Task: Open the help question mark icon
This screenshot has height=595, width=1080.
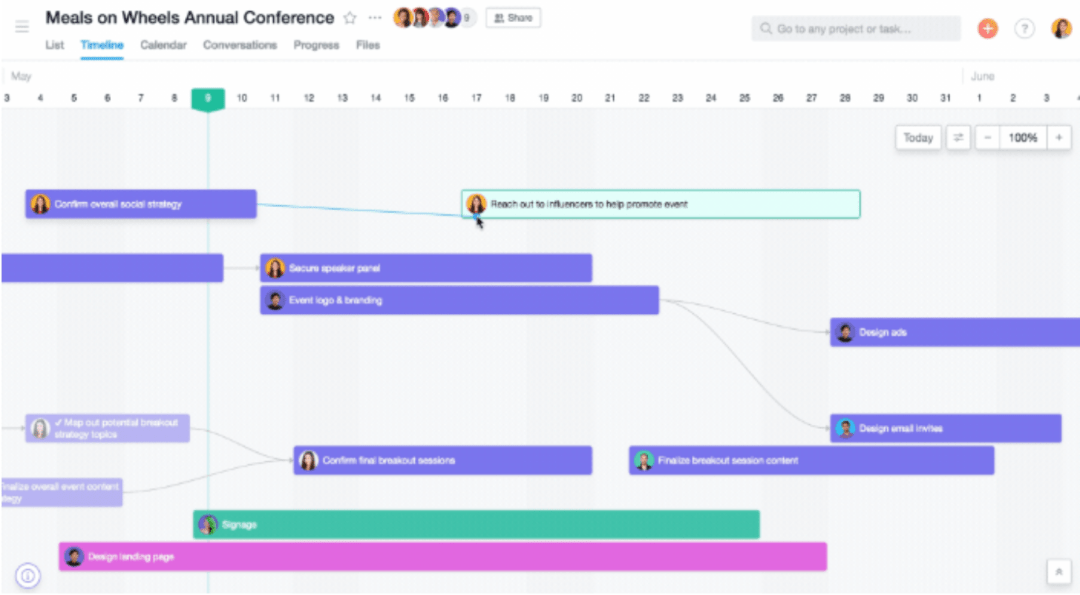Action: click(x=1024, y=28)
